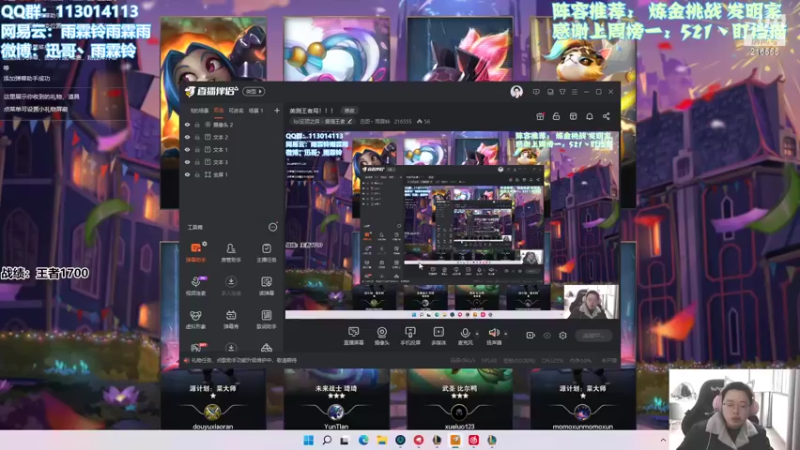
Task: Add a 多媒体 media source
Action: coord(438,336)
